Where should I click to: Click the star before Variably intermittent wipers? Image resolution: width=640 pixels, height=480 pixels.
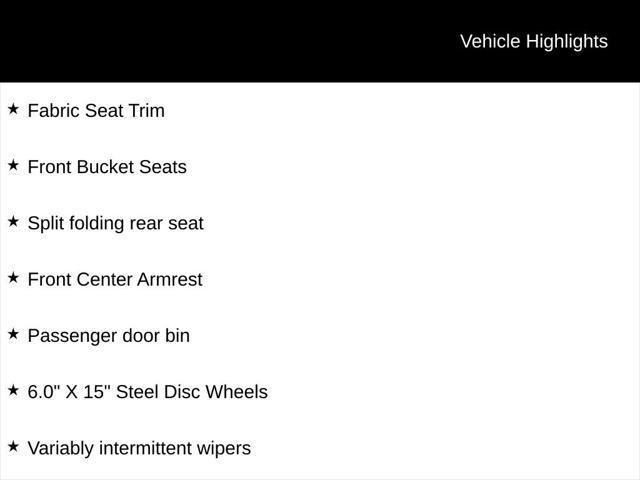[x=13, y=446]
